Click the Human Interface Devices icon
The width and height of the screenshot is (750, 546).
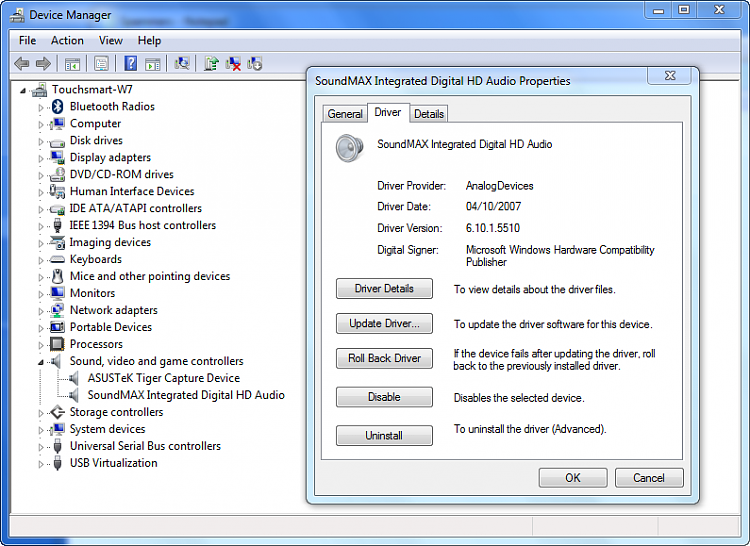pyautogui.click(x=57, y=191)
